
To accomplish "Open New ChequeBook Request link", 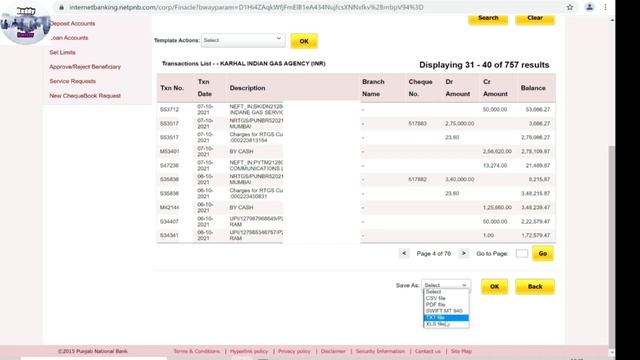I will pos(85,96).
